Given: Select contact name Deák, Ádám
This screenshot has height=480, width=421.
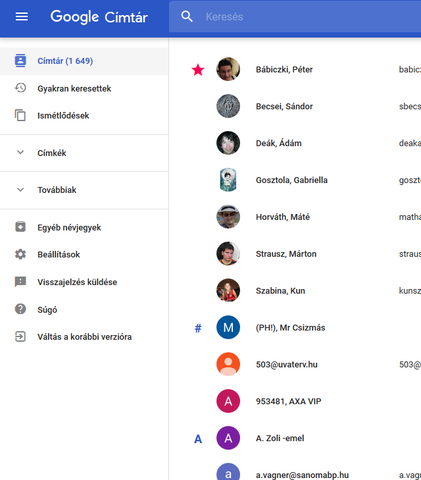Looking at the screenshot, I should click(x=279, y=143).
